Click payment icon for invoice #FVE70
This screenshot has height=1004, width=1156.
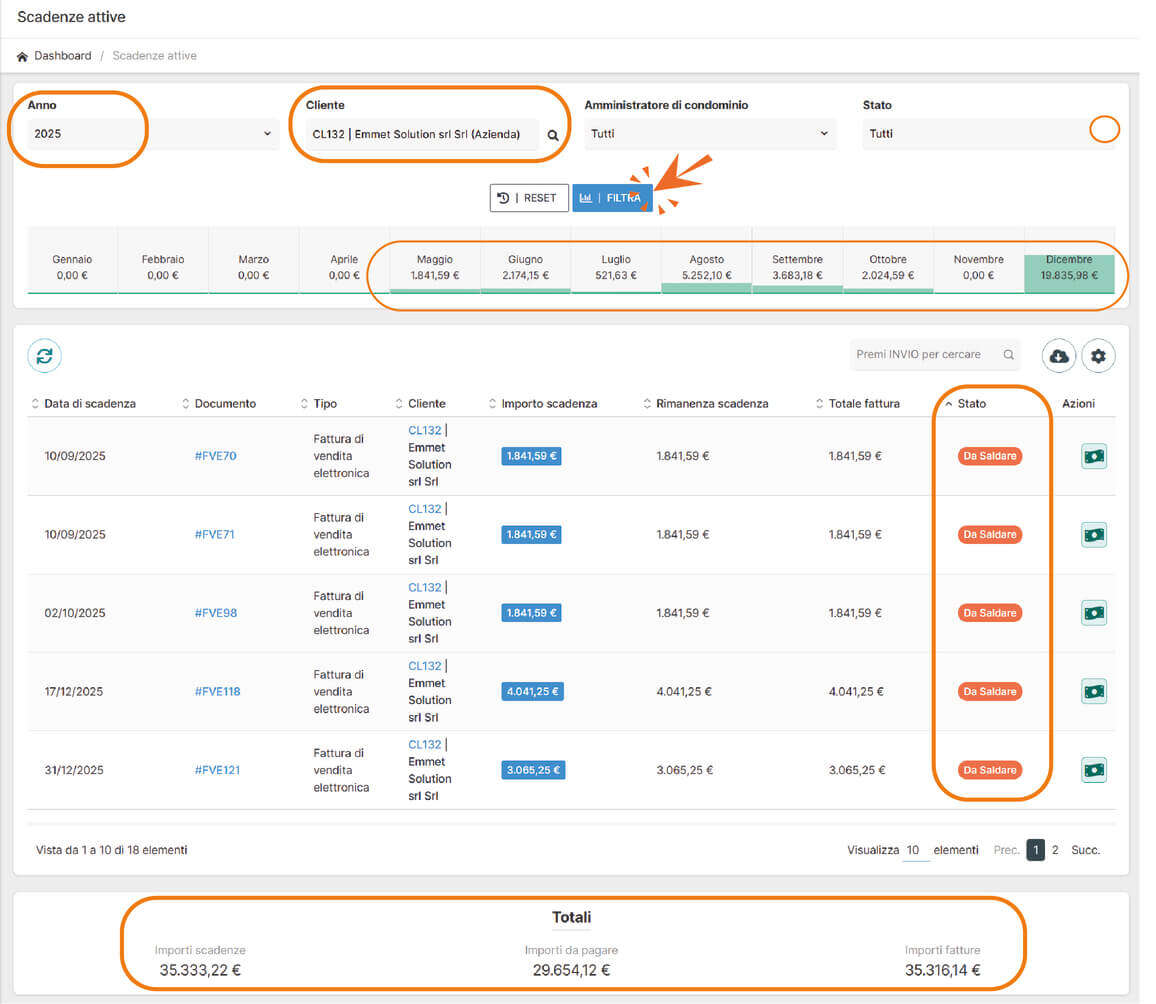tap(1094, 456)
